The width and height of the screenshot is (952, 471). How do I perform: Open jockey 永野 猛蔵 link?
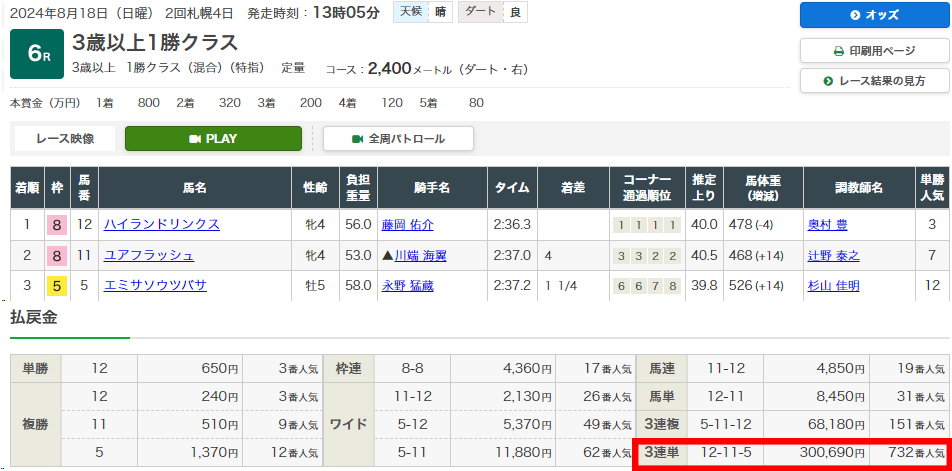pyautogui.click(x=407, y=286)
